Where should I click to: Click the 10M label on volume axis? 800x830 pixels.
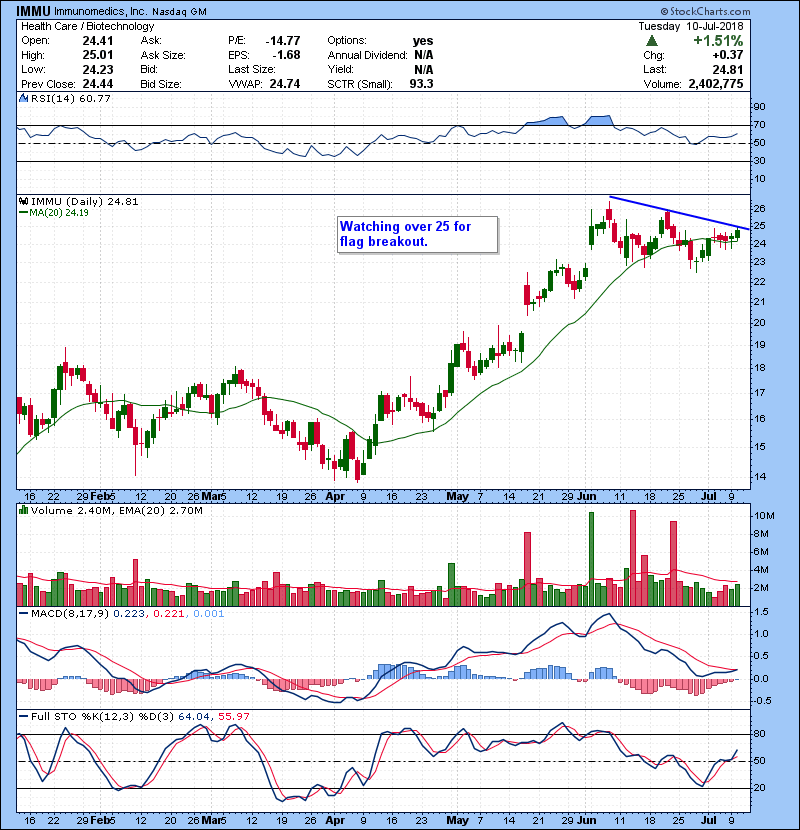[764, 516]
